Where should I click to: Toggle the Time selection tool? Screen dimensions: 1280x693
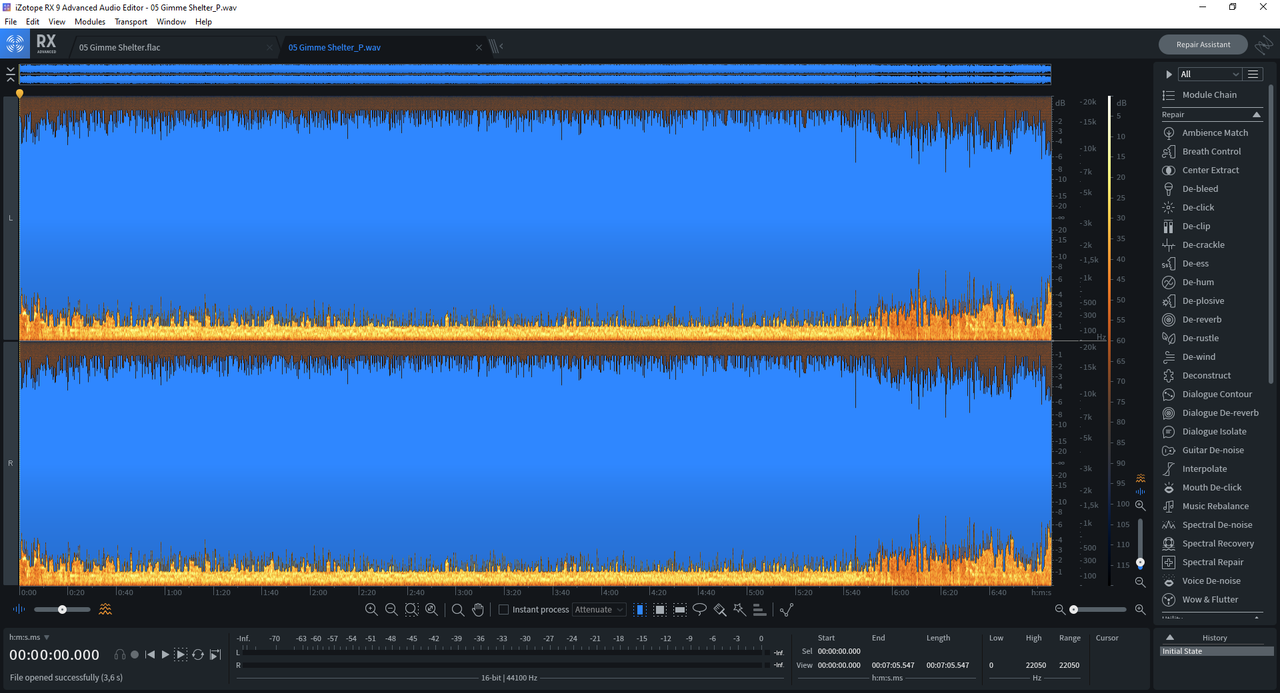coord(640,609)
